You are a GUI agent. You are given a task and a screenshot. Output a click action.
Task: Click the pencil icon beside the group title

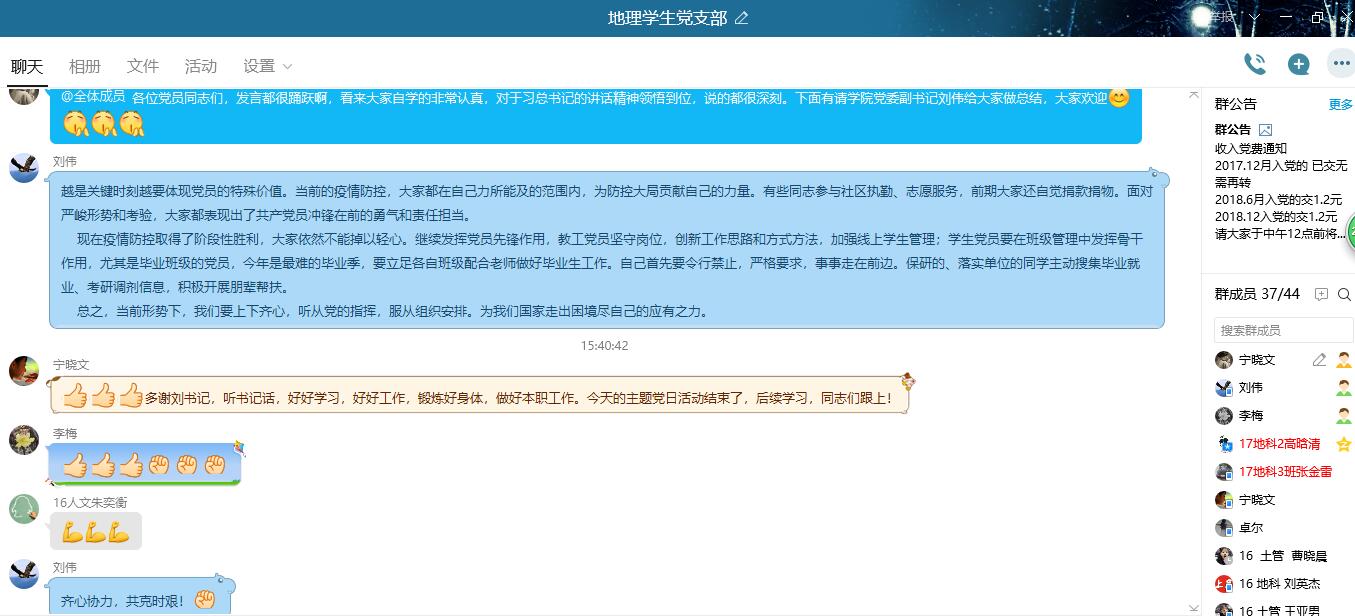(x=741, y=18)
